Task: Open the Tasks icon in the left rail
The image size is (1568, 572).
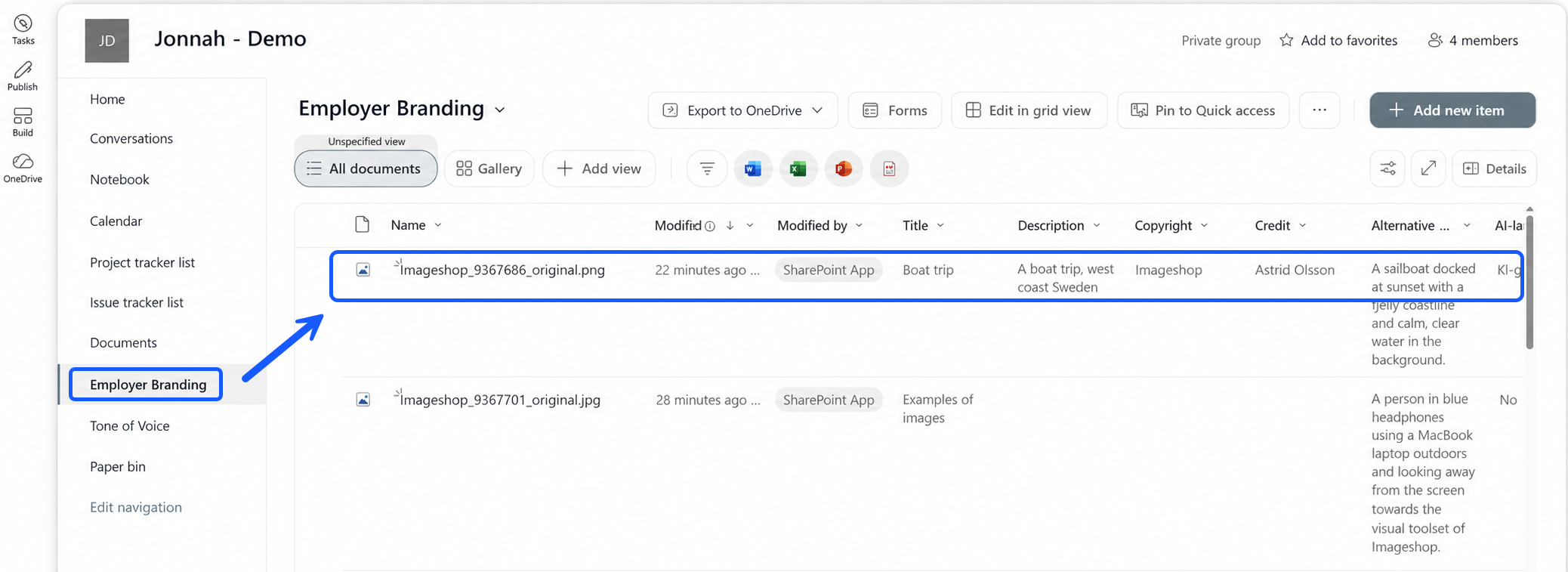Action: pyautogui.click(x=23, y=23)
